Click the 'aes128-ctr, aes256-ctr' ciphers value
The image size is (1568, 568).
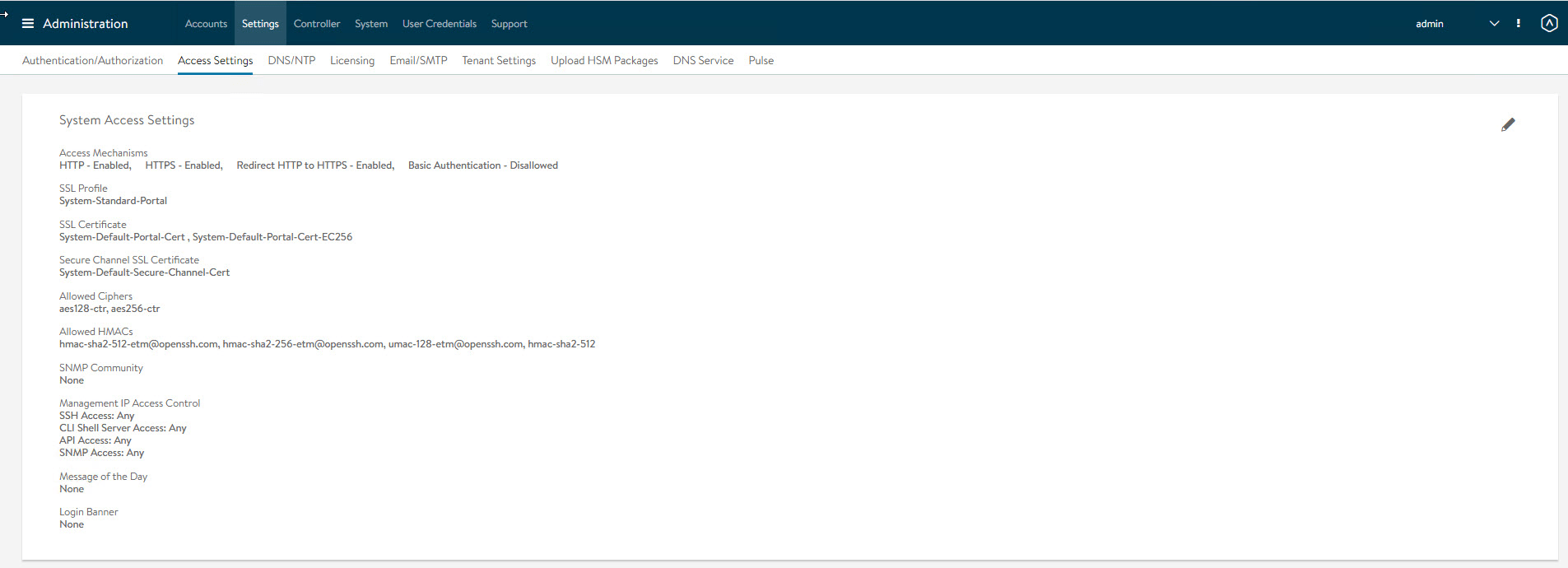(109, 309)
